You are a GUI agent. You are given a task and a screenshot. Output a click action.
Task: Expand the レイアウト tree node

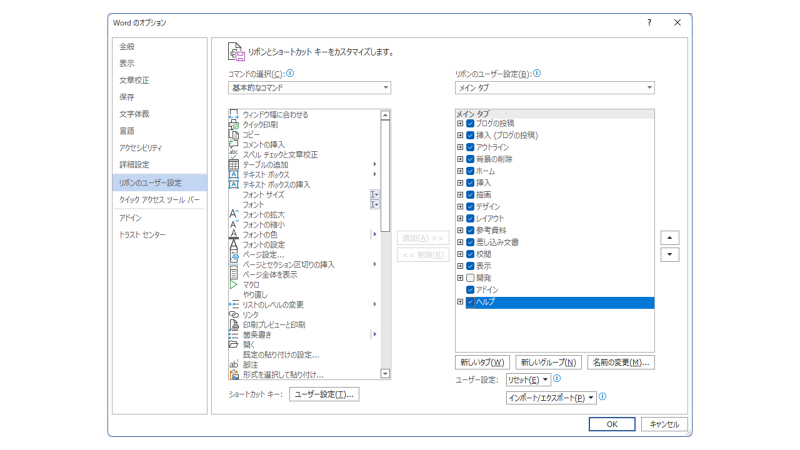click(x=460, y=218)
